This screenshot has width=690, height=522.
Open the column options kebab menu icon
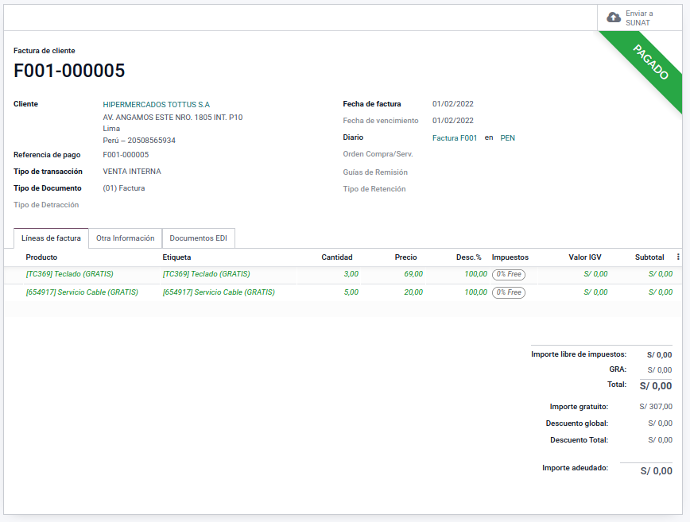[678, 257]
